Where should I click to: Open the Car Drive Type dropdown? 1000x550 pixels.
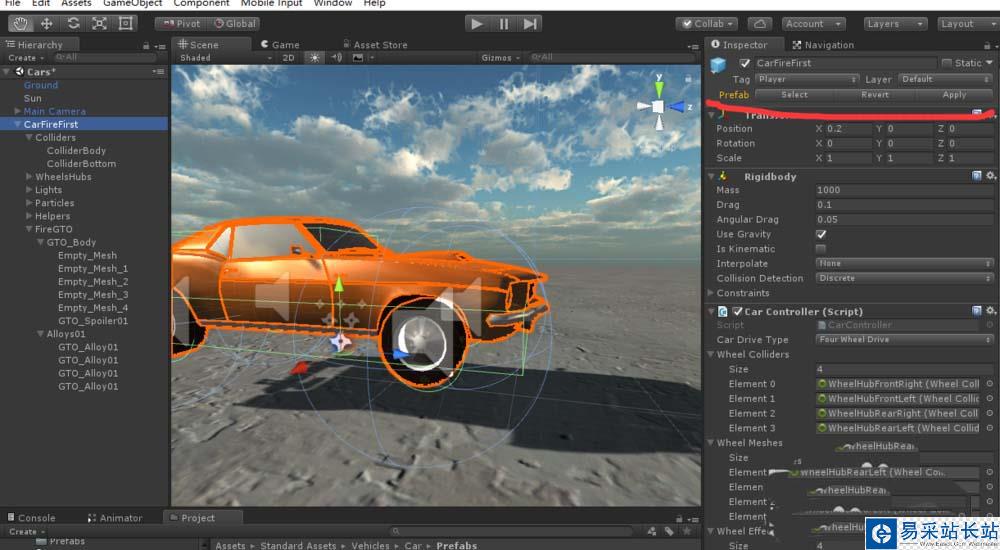pos(904,340)
